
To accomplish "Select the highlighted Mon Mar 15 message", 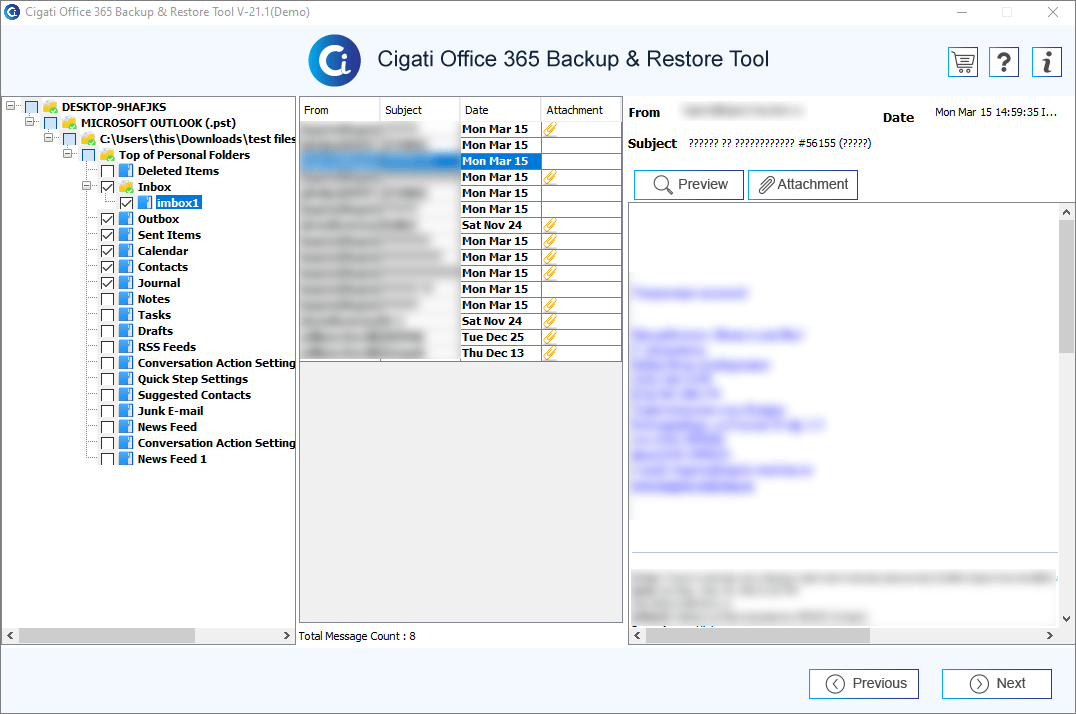I will pos(460,161).
